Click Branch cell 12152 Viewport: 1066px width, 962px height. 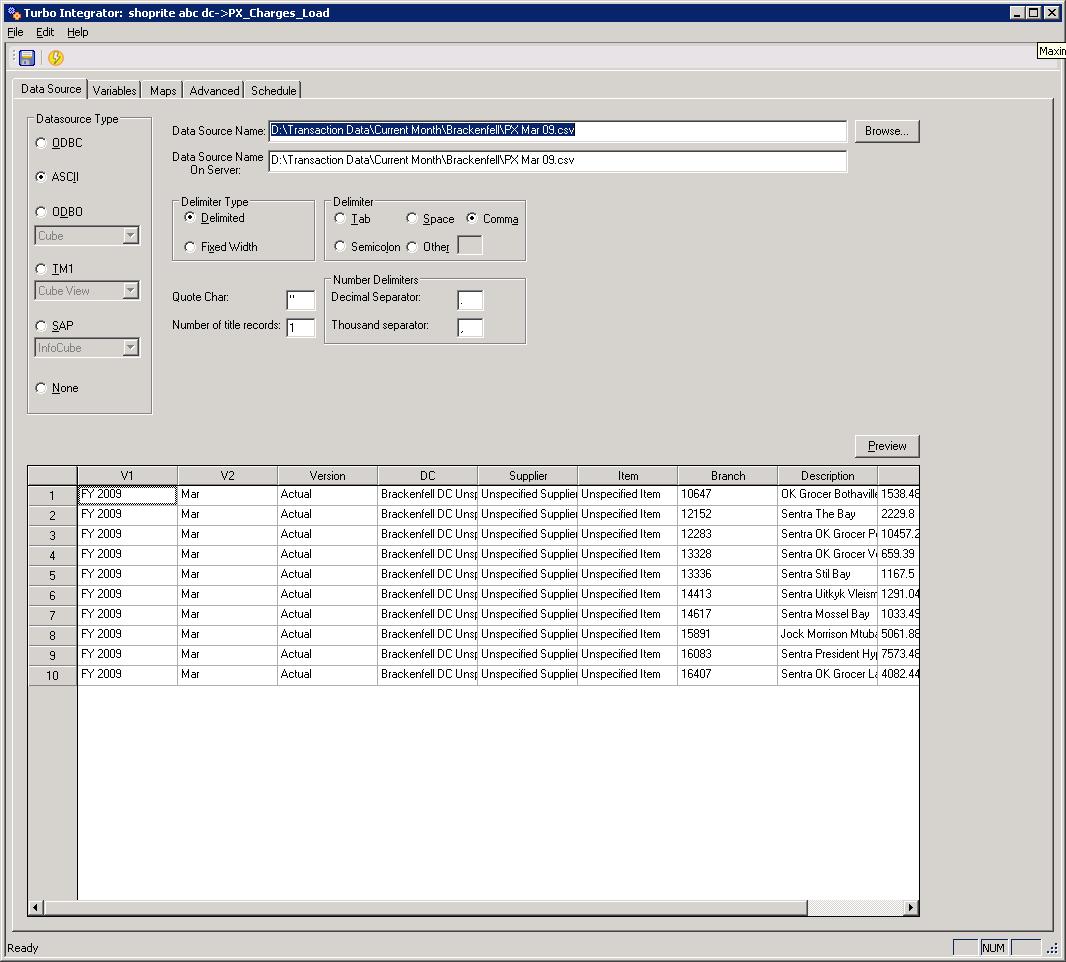click(727, 514)
